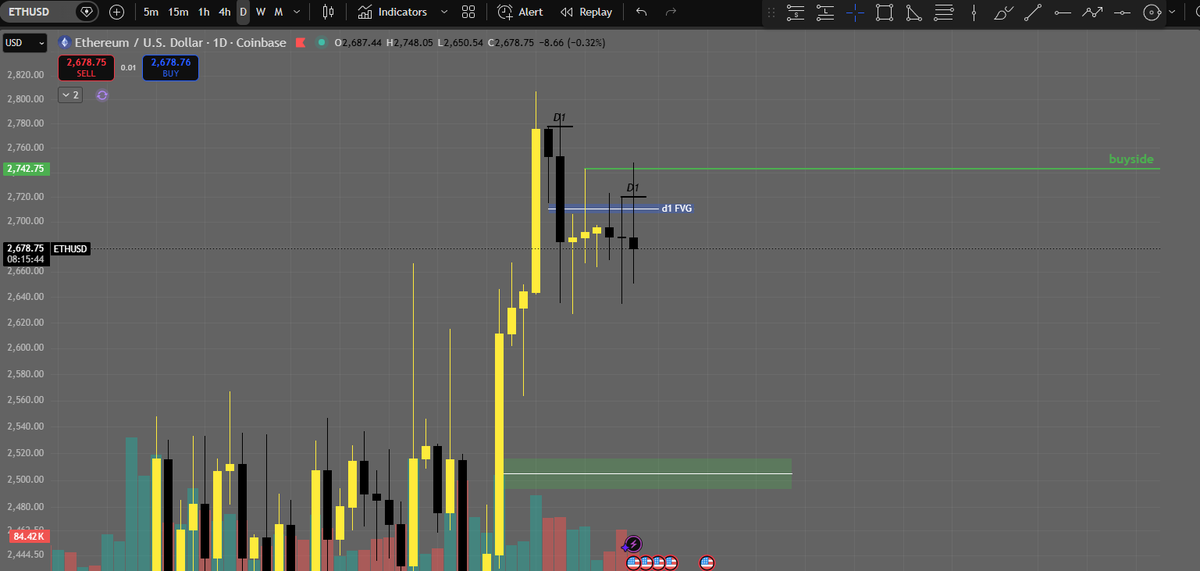Open the purple lightning event marker
Image resolution: width=1200 pixels, height=571 pixels.
632,544
